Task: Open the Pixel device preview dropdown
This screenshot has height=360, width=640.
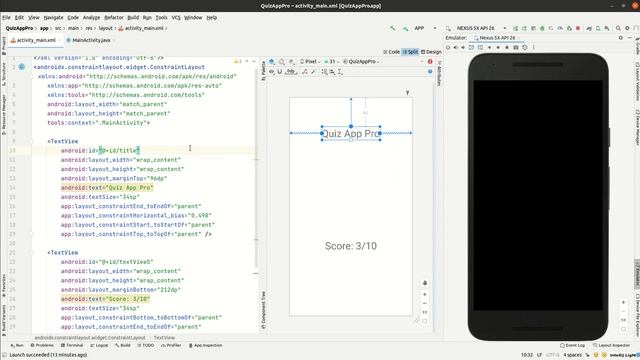Action: point(310,62)
